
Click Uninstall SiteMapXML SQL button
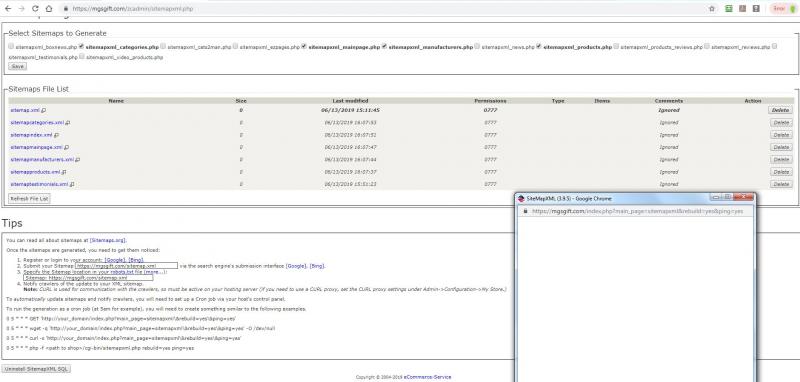pos(36,369)
